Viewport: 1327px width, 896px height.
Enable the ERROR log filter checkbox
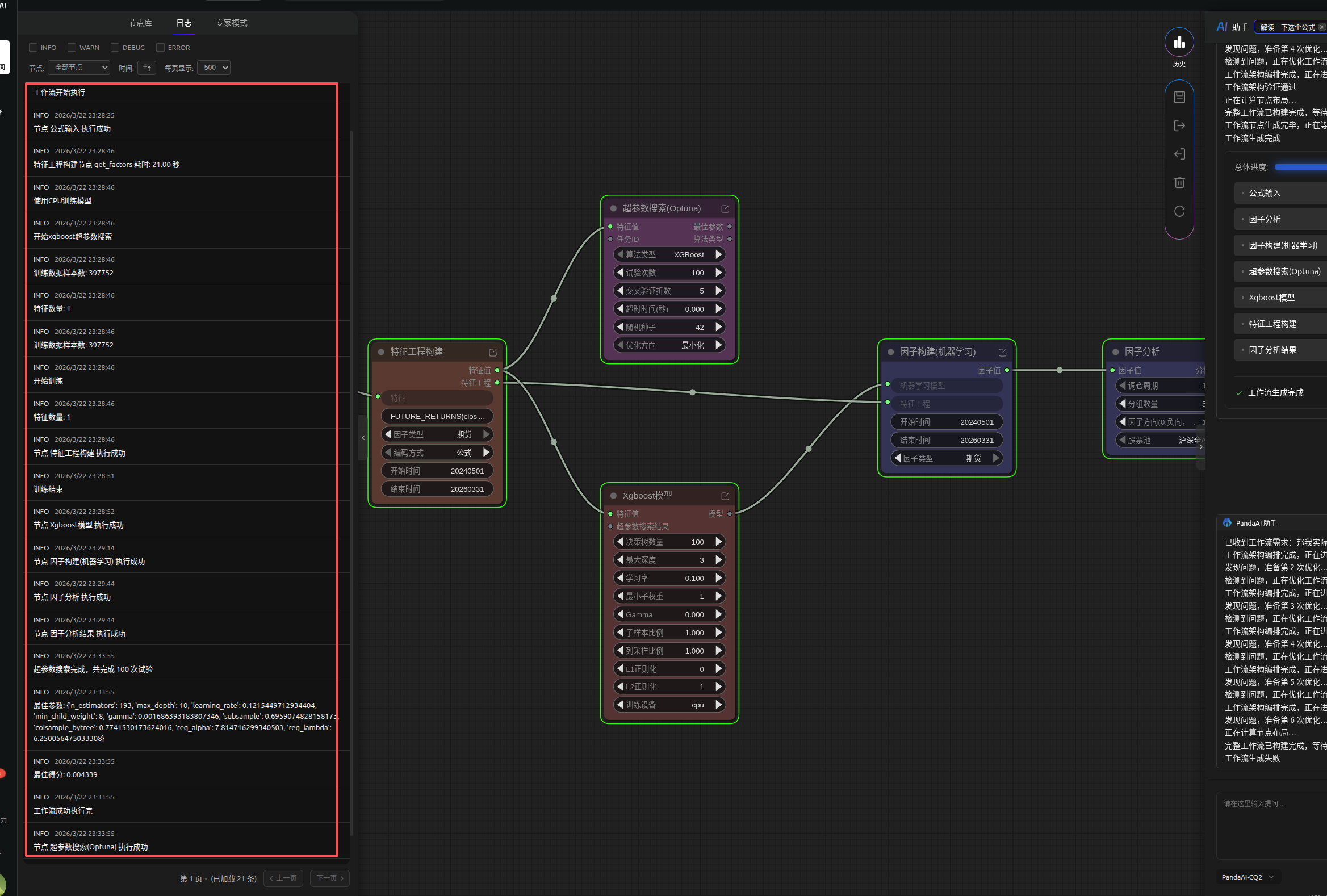click(x=161, y=47)
